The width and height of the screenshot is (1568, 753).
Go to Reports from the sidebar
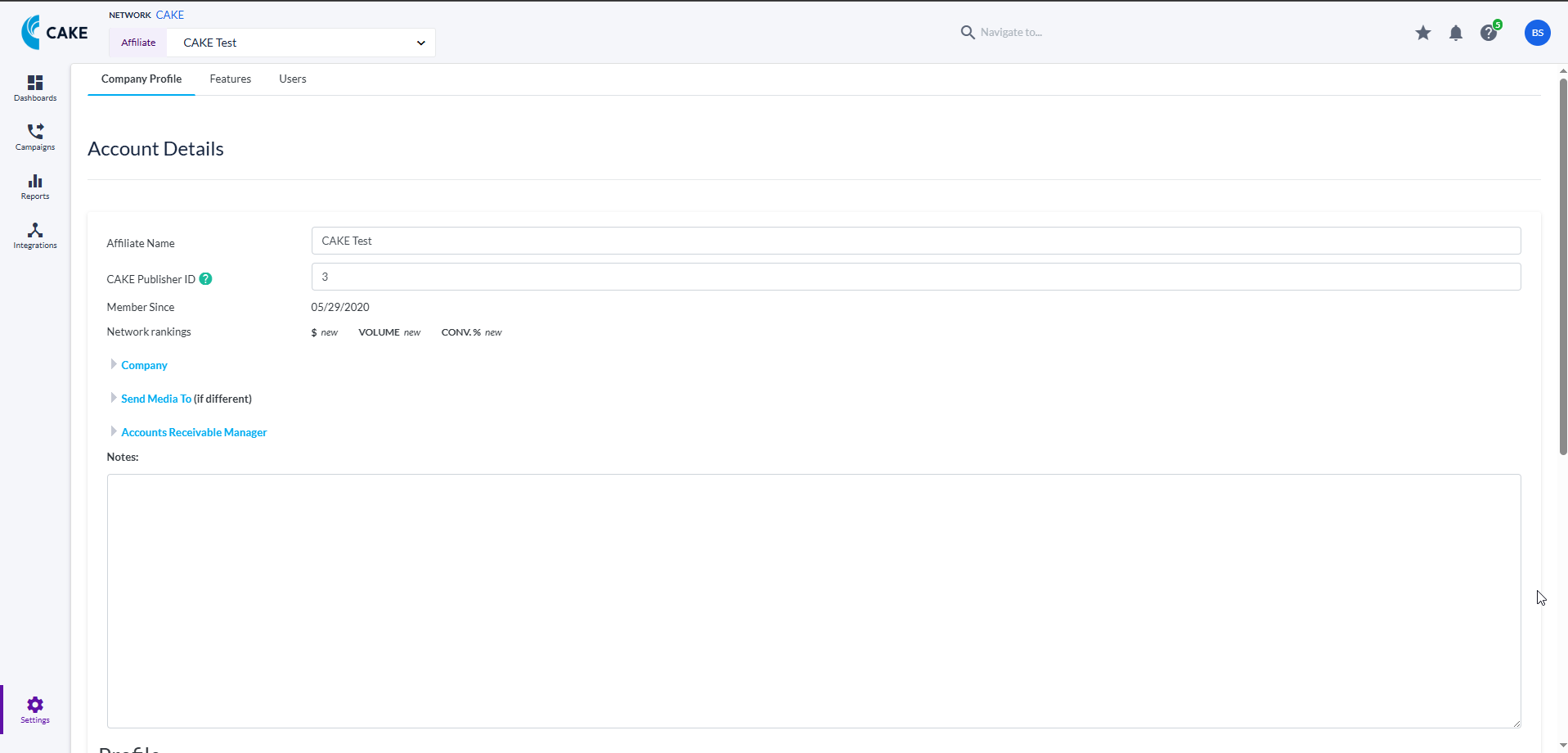point(35,187)
